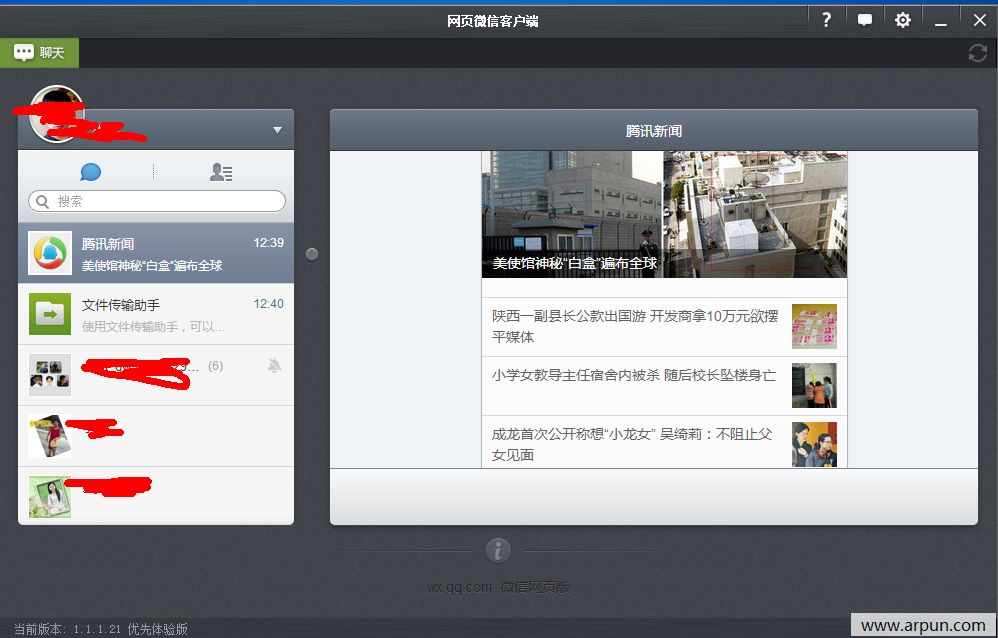Open the group chat with six members
Viewport: 998px width, 638px height.
156,375
